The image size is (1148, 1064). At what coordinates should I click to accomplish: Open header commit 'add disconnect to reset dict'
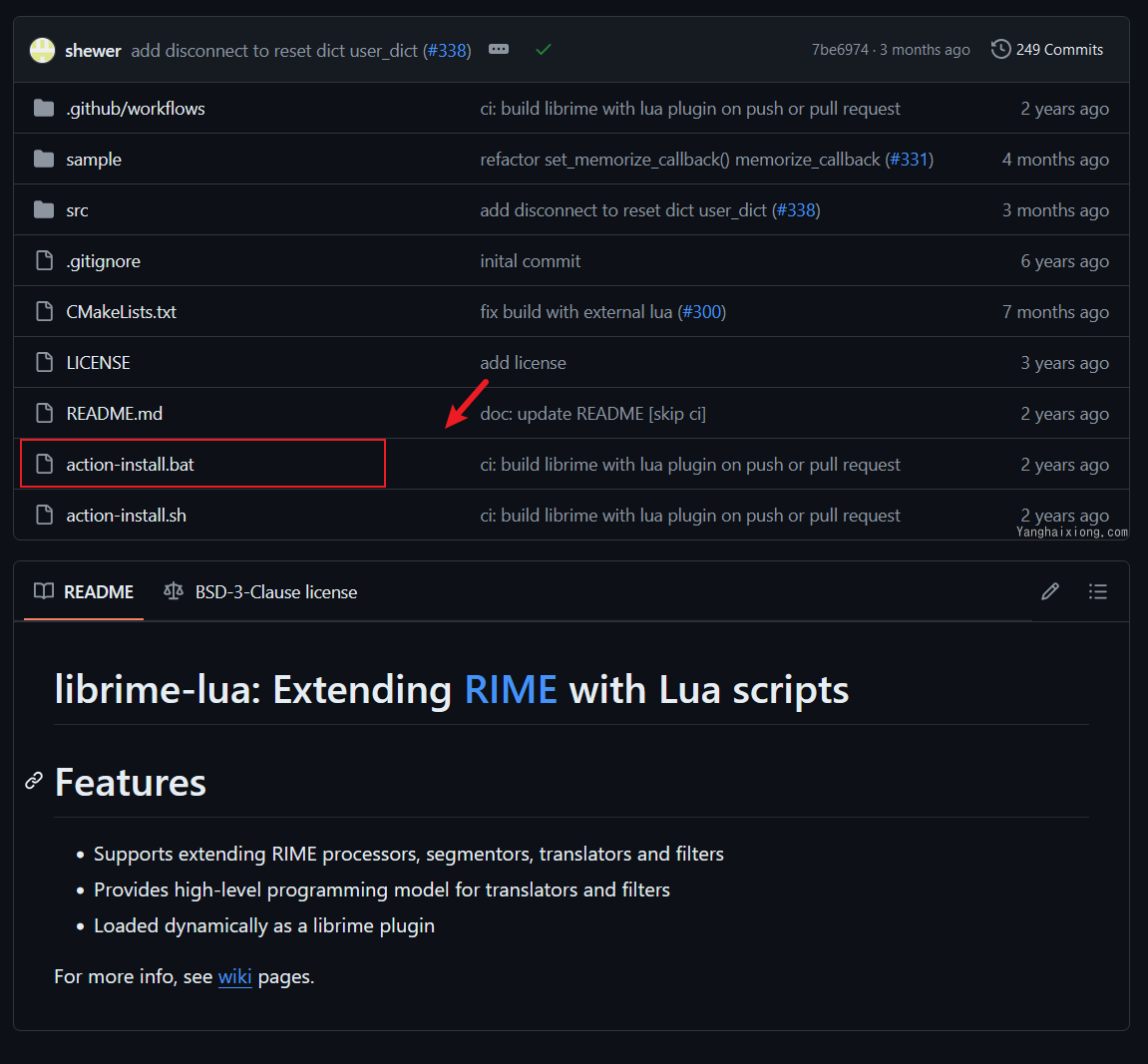(274, 51)
